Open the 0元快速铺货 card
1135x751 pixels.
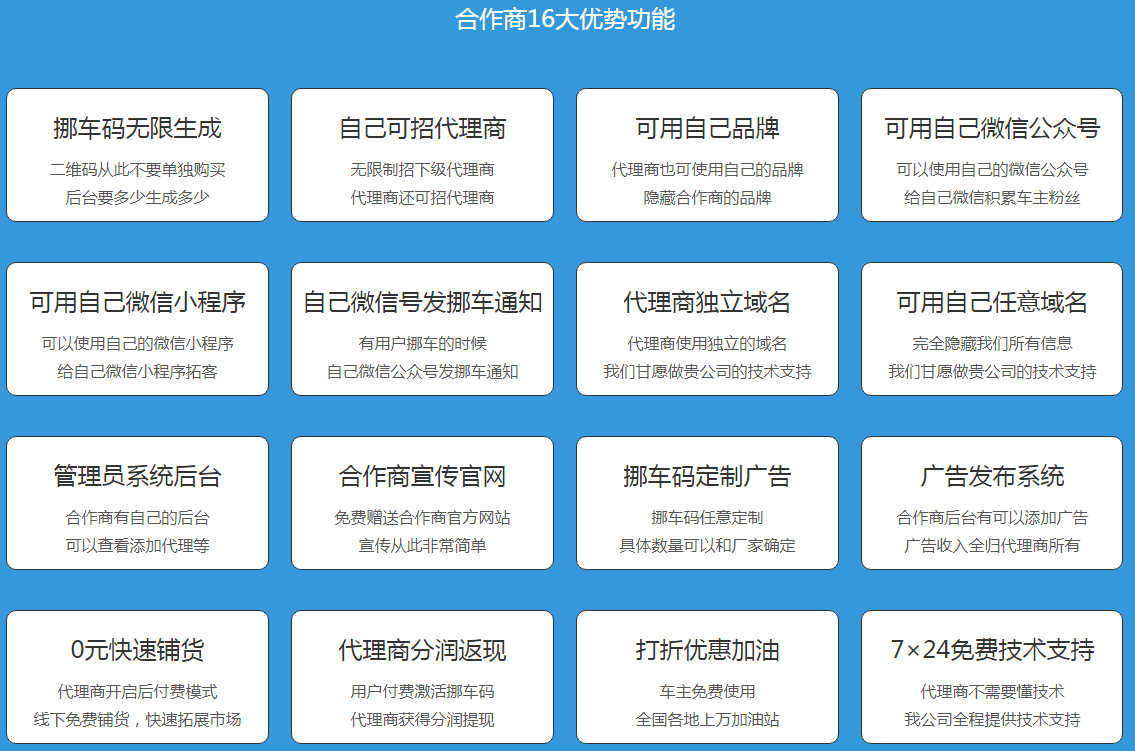click(x=137, y=677)
